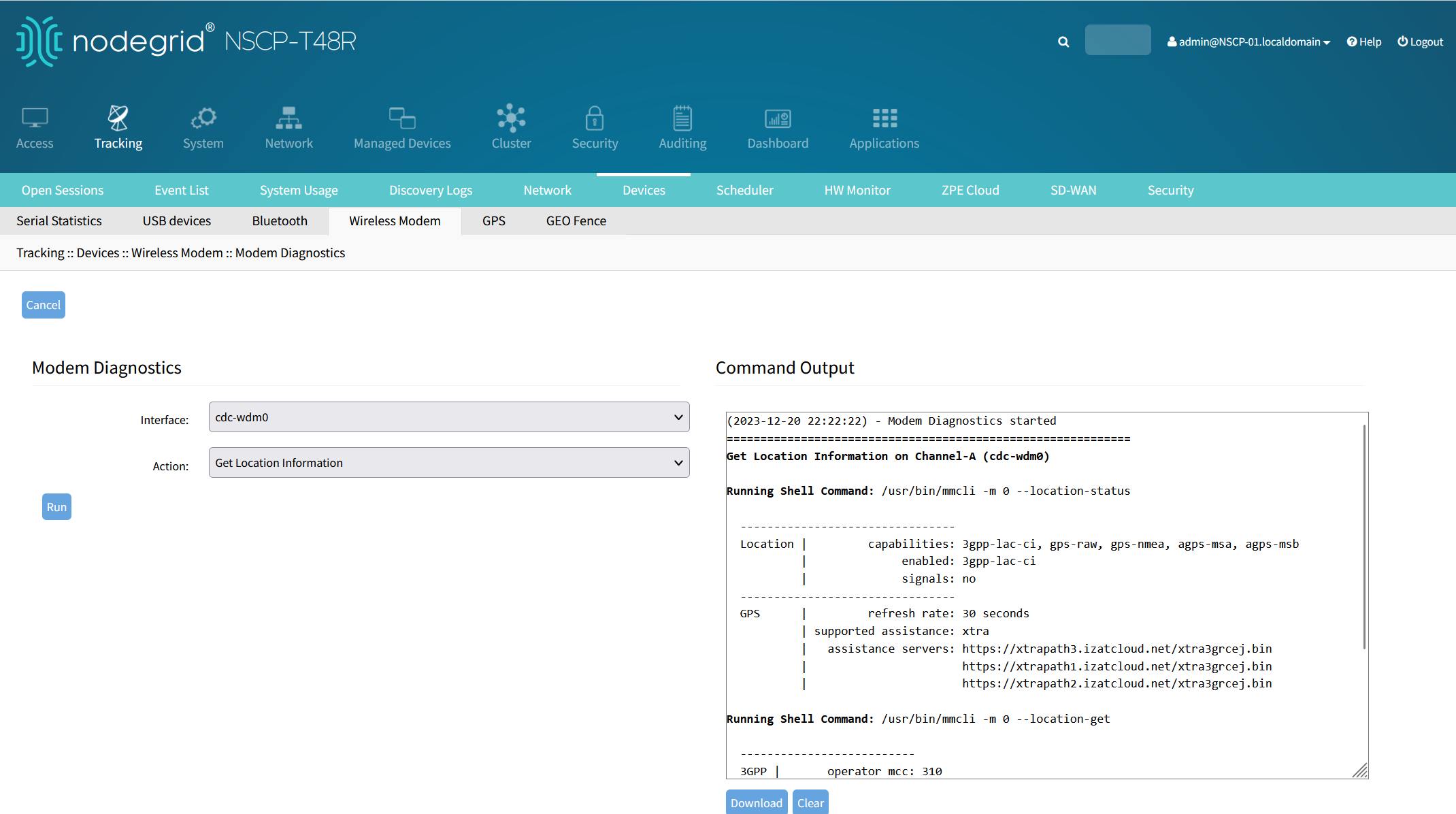Go to the Managed Devices icon
The width and height of the screenshot is (1456, 814).
(402, 118)
